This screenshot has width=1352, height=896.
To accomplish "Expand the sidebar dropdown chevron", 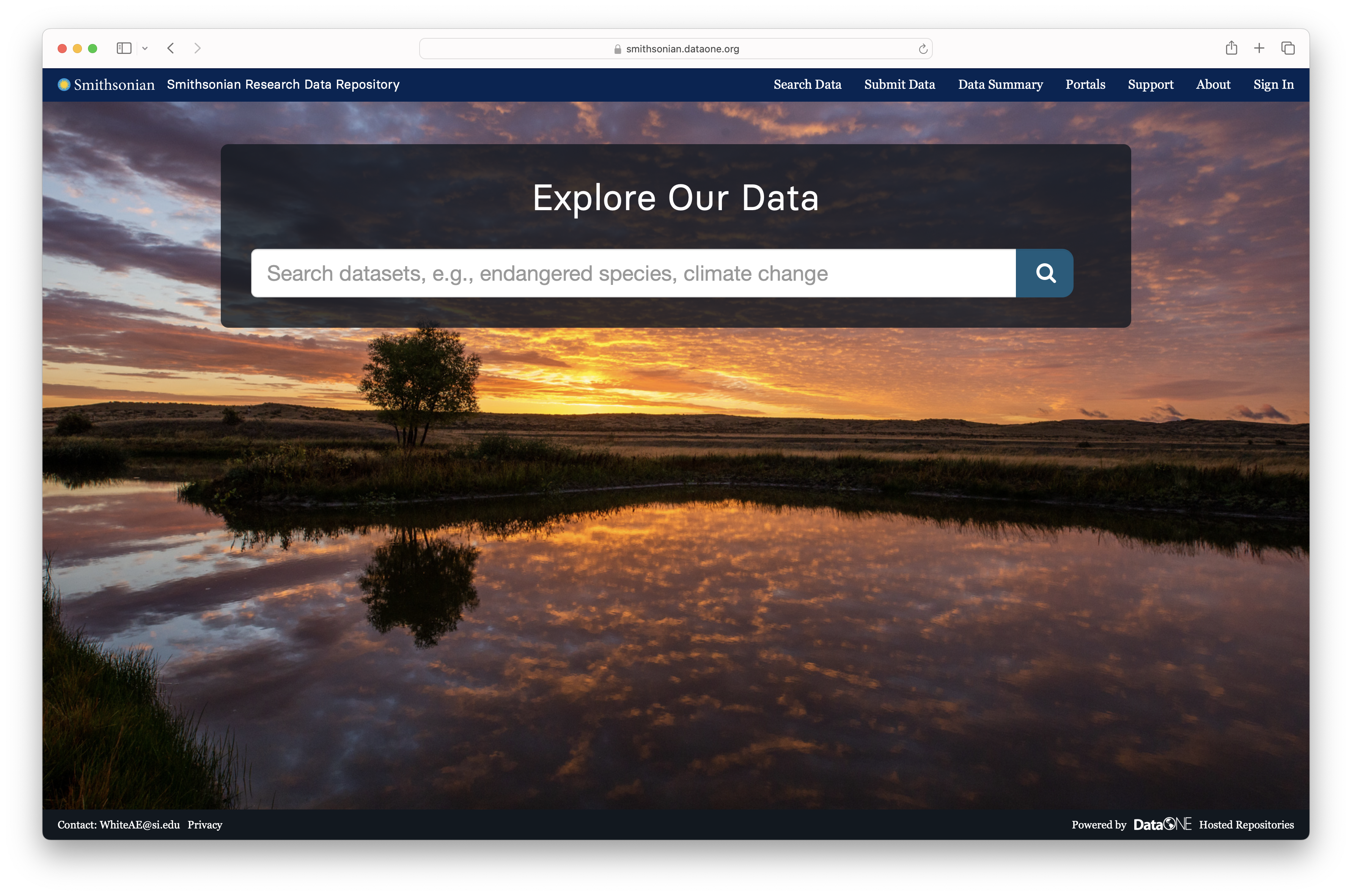I will click(x=145, y=49).
